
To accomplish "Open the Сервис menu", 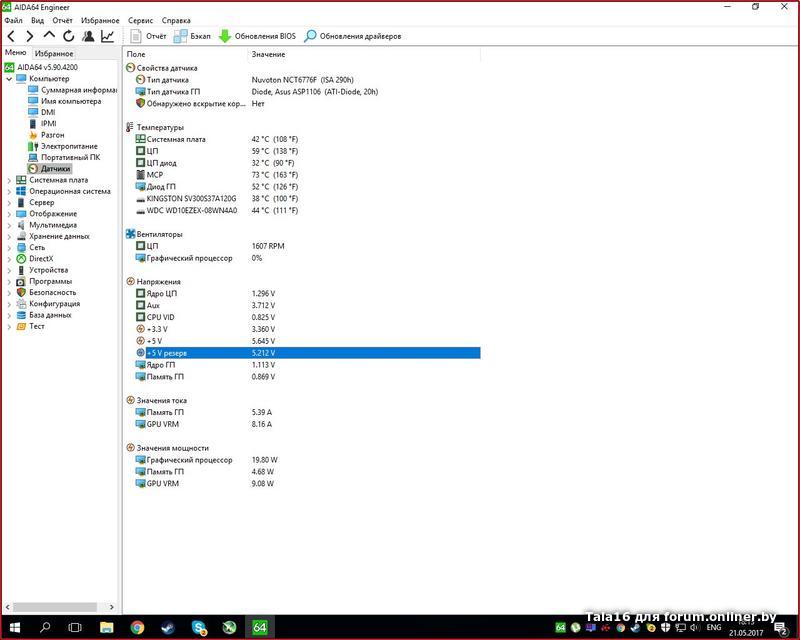I will pos(141,20).
